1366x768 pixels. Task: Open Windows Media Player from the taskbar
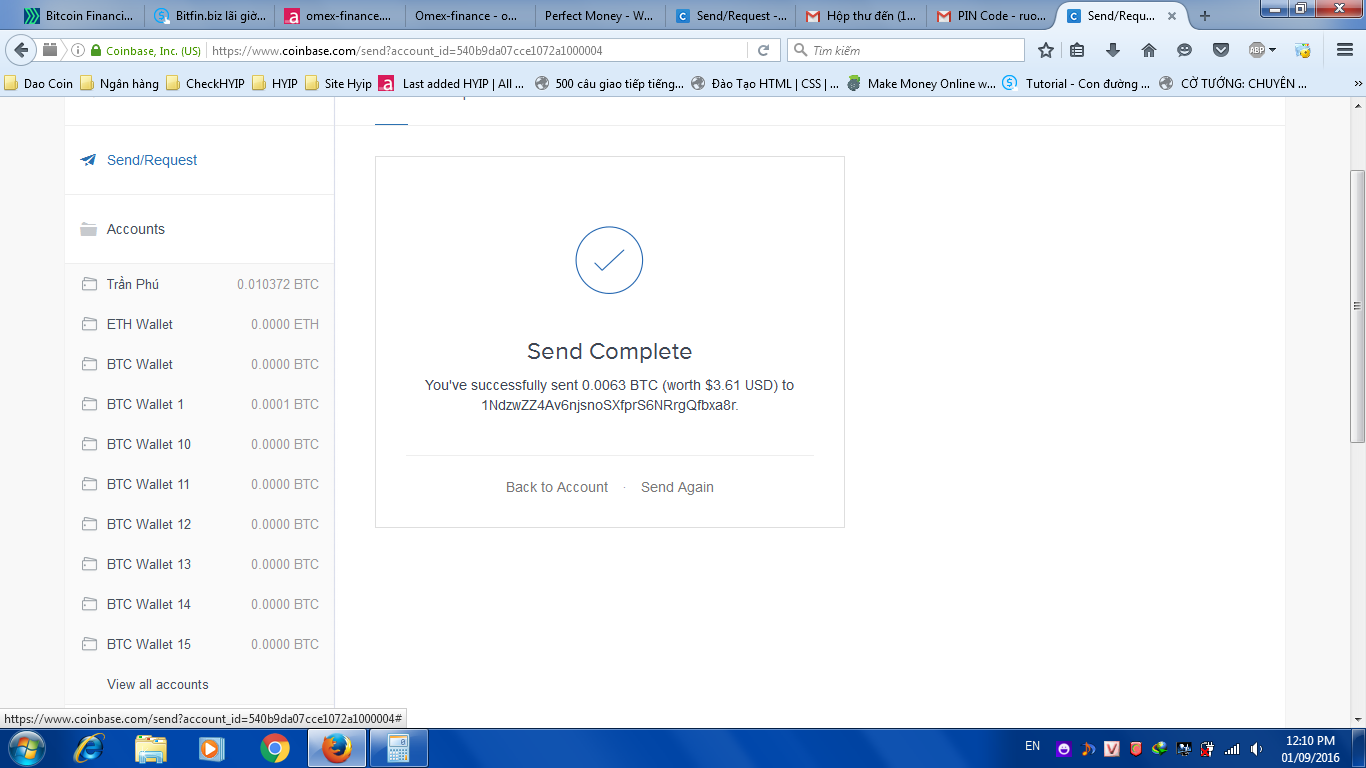[212, 748]
